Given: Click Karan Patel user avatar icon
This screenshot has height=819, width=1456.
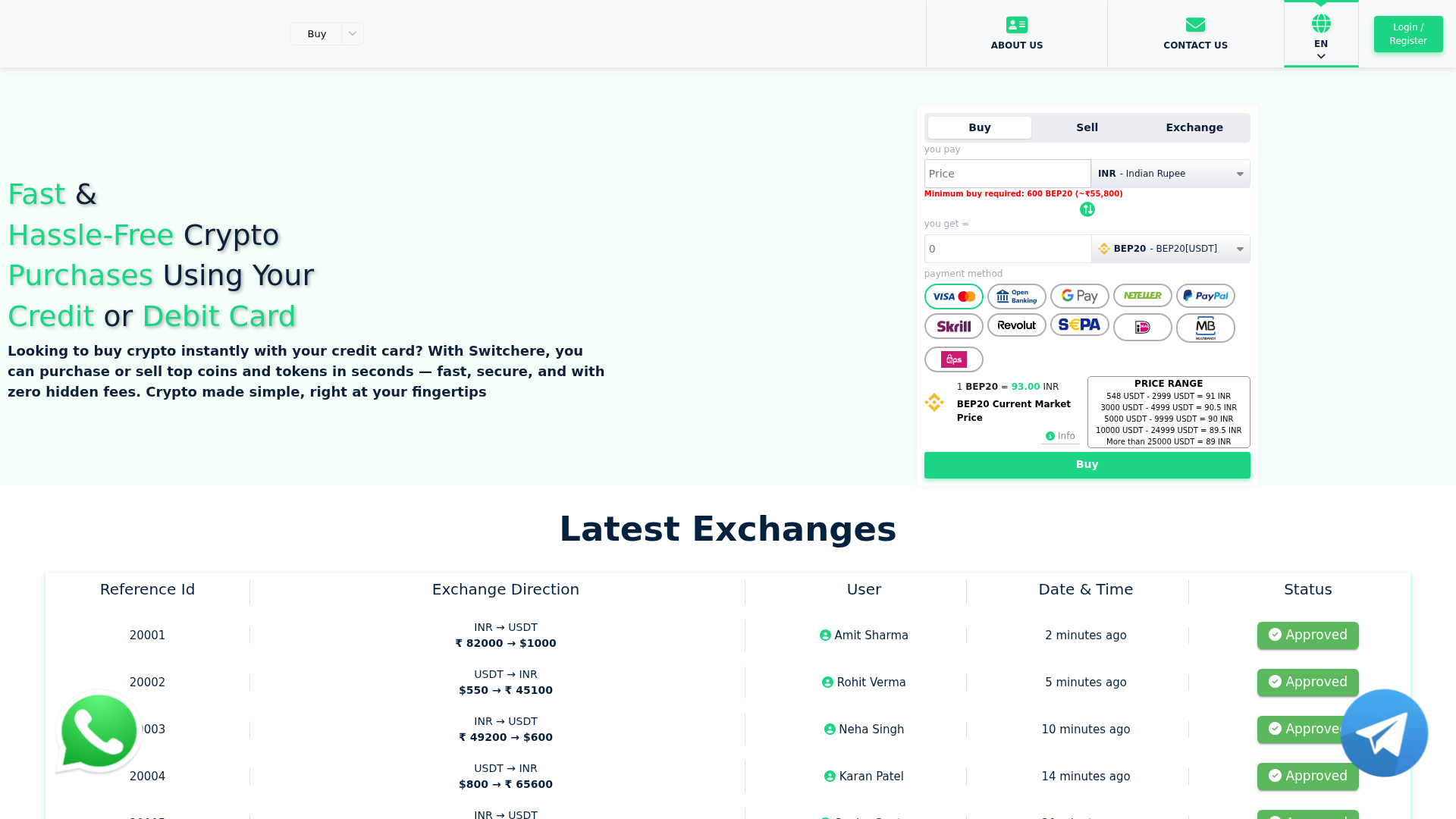Looking at the screenshot, I should point(830,777).
